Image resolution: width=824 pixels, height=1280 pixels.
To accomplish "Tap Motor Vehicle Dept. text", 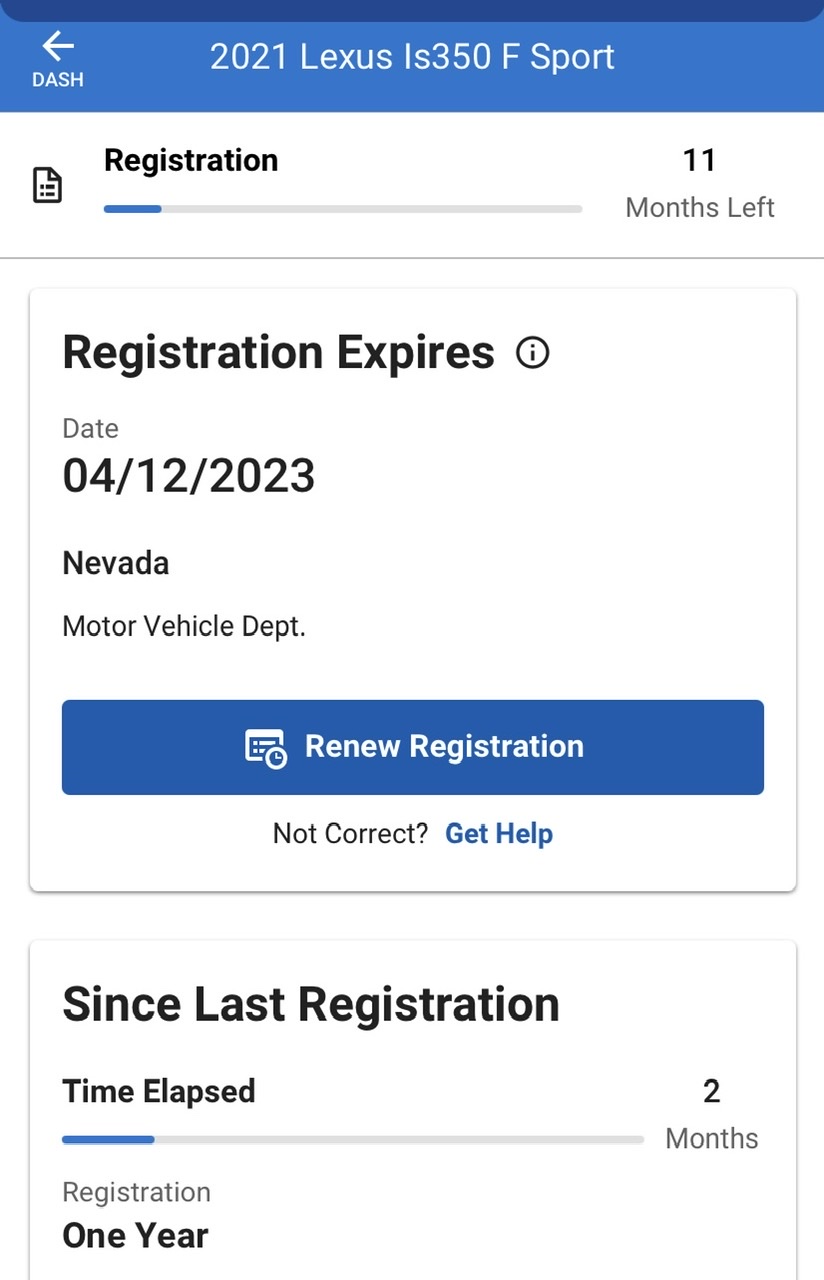I will click(x=184, y=627).
